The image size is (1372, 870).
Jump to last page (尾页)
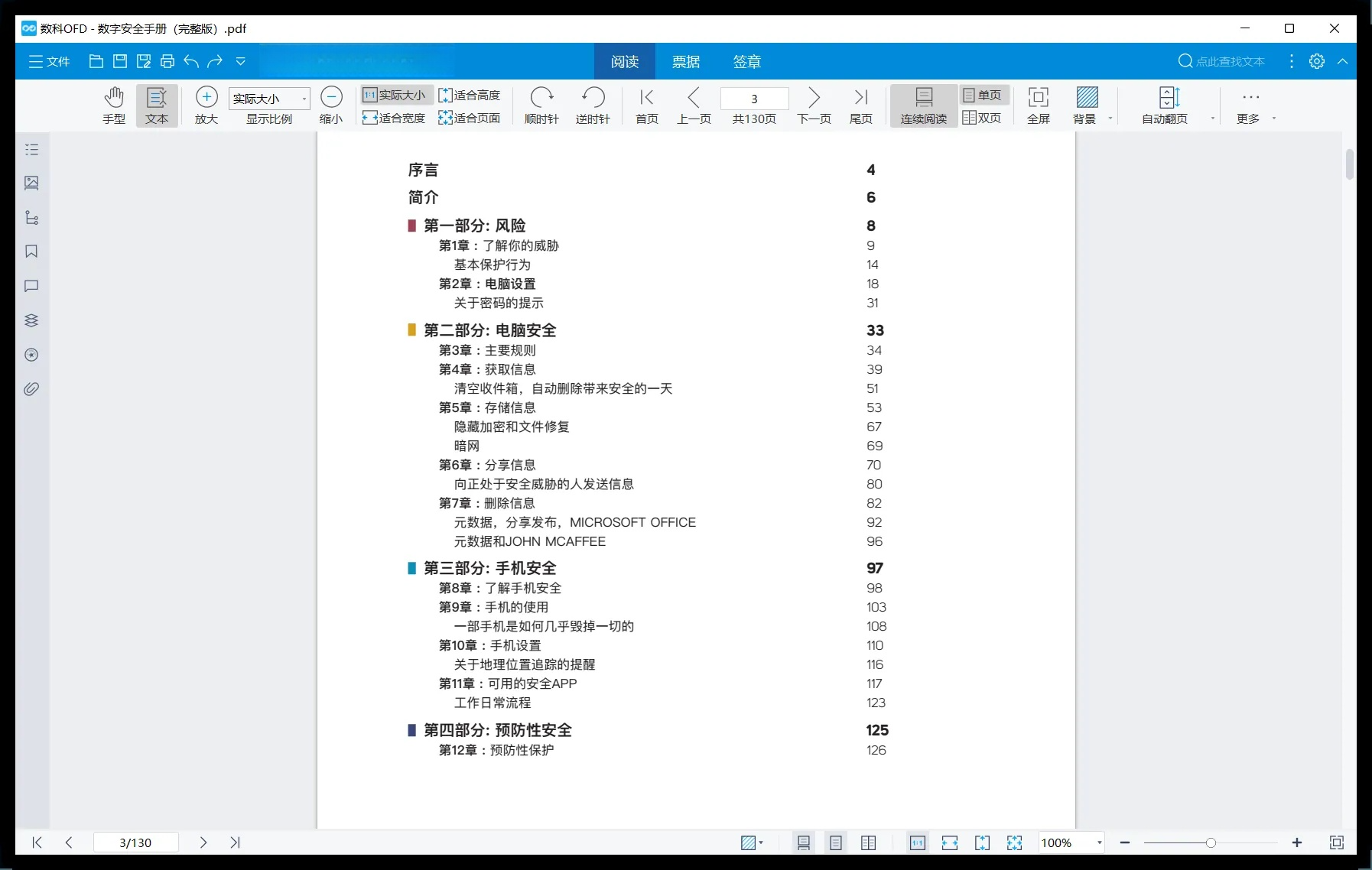click(x=861, y=106)
